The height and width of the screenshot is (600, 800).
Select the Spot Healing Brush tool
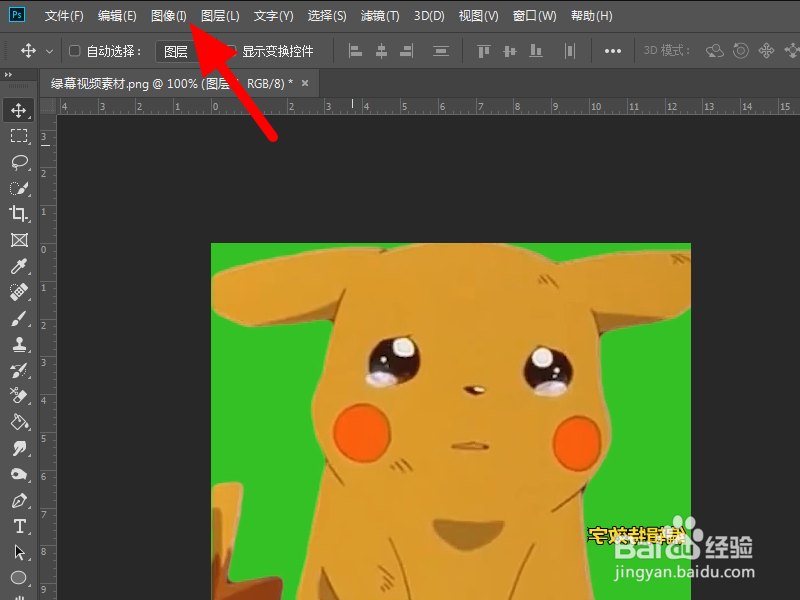[19, 292]
